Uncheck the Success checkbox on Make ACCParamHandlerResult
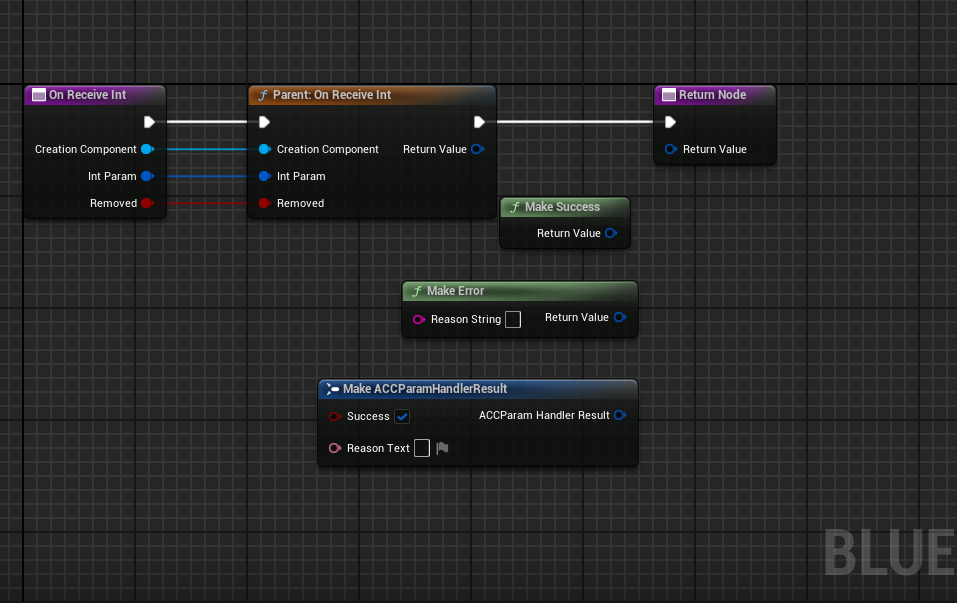Screen dimensions: 957x603 tap(402, 416)
